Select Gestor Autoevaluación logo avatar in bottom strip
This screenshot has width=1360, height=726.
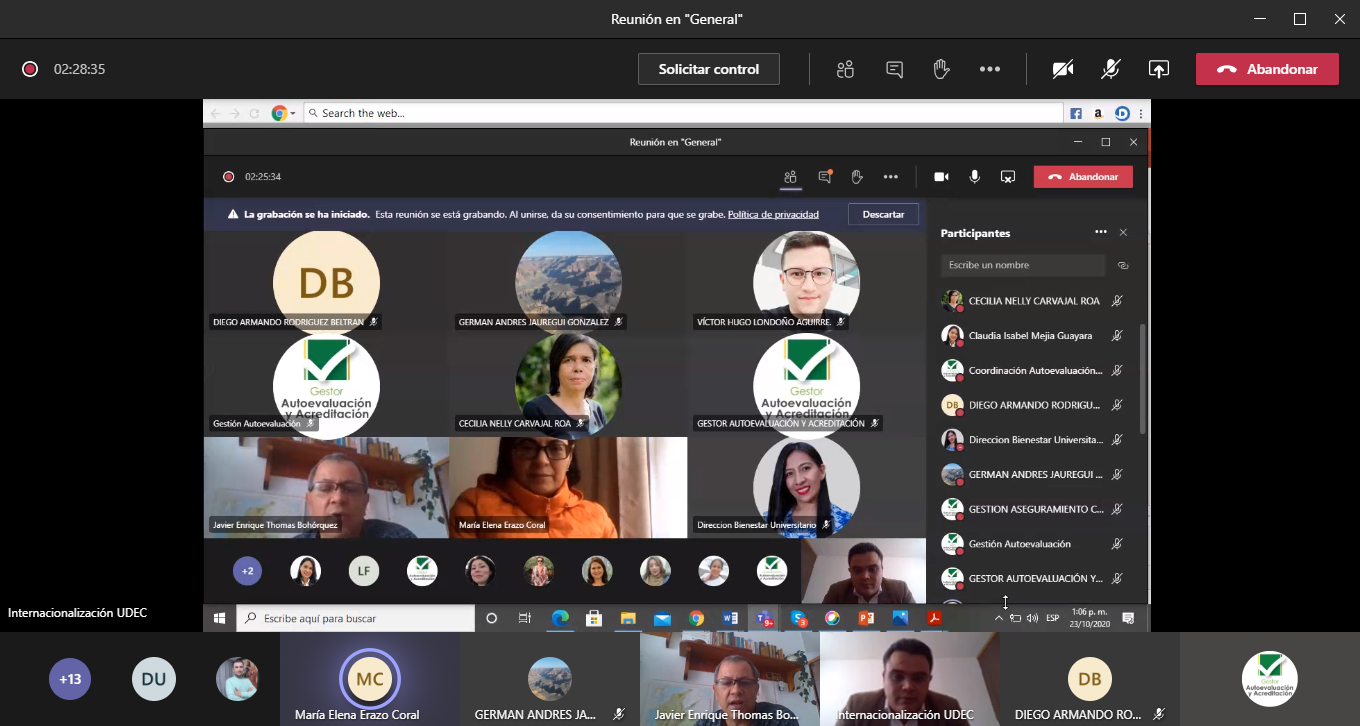click(x=1270, y=679)
